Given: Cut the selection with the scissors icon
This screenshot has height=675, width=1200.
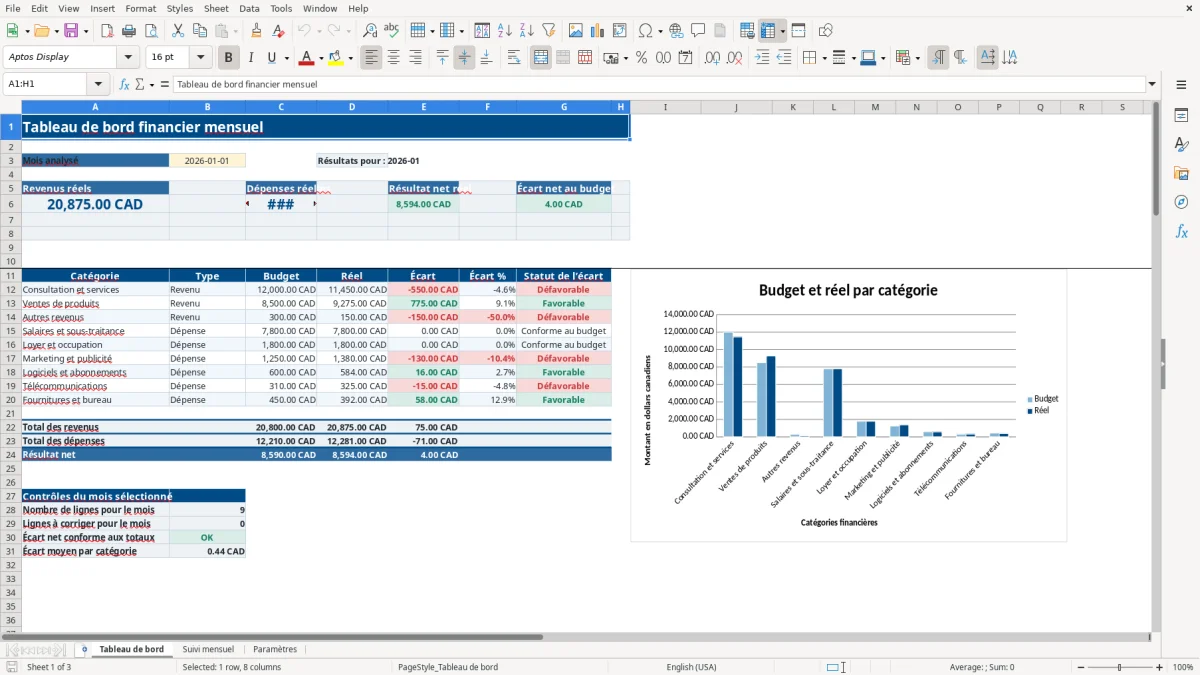Looking at the screenshot, I should click(177, 31).
